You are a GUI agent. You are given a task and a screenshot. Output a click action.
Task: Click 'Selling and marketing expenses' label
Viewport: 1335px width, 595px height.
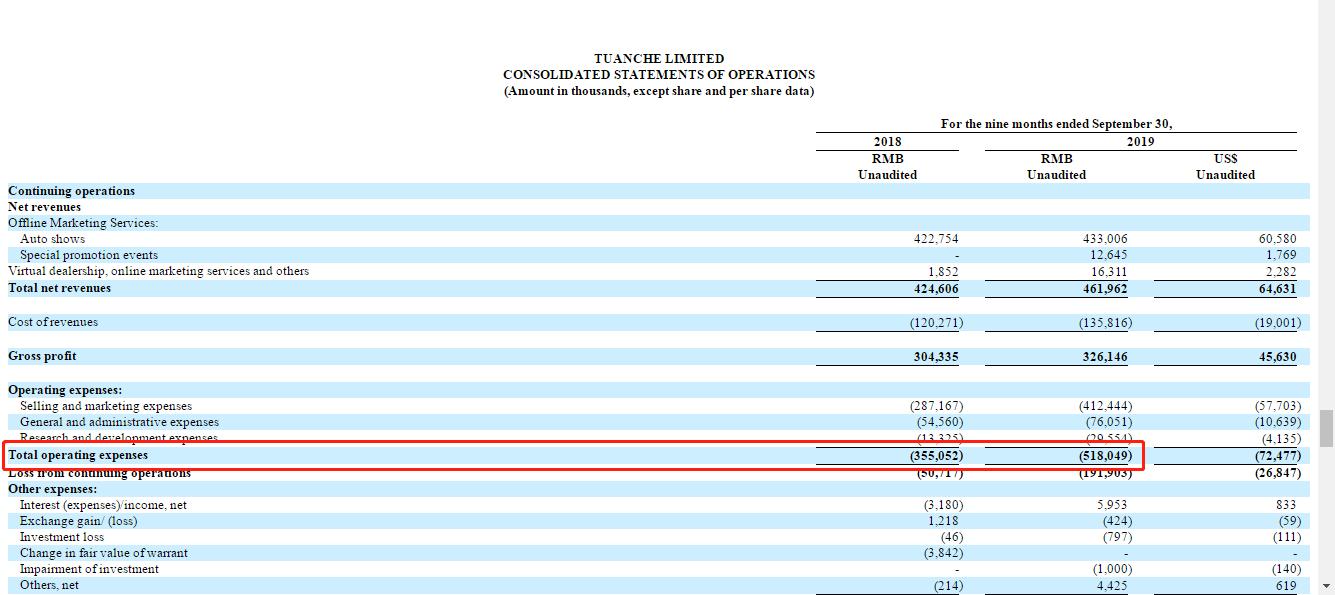106,406
